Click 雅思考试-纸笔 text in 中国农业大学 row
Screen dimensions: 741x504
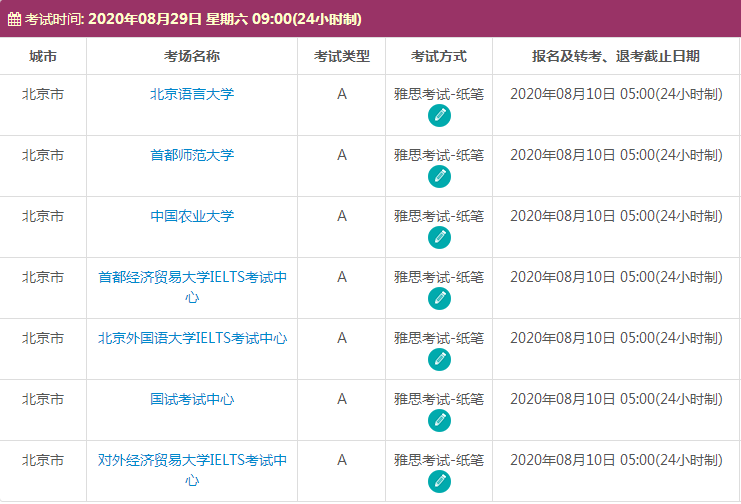click(x=439, y=216)
